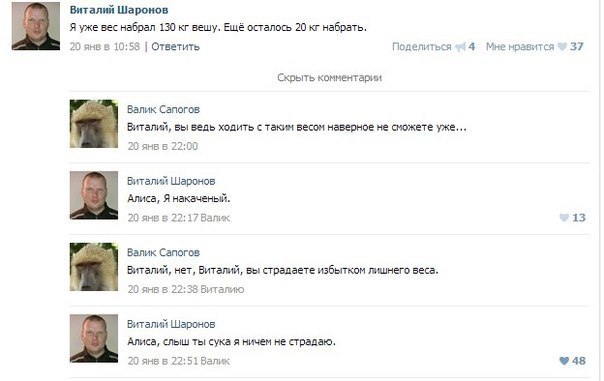Click 'Виталию' reply reference at 22:38

pyautogui.click(x=222, y=289)
